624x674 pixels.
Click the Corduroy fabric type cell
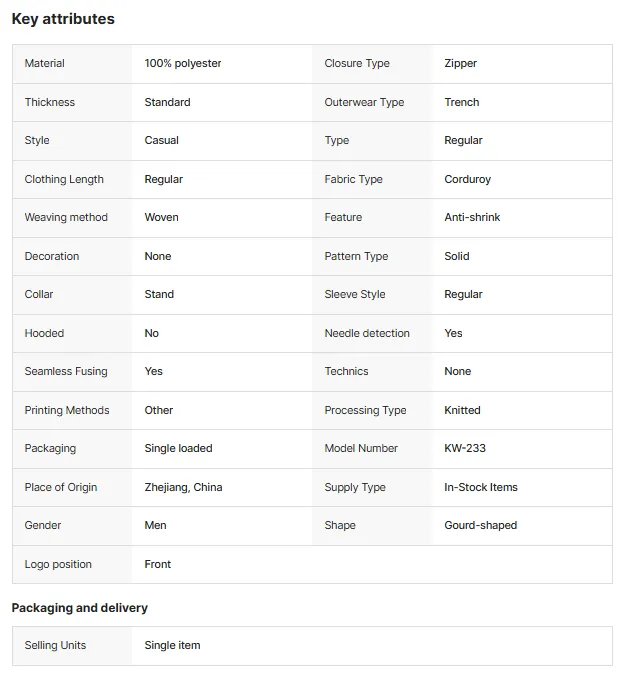point(467,179)
